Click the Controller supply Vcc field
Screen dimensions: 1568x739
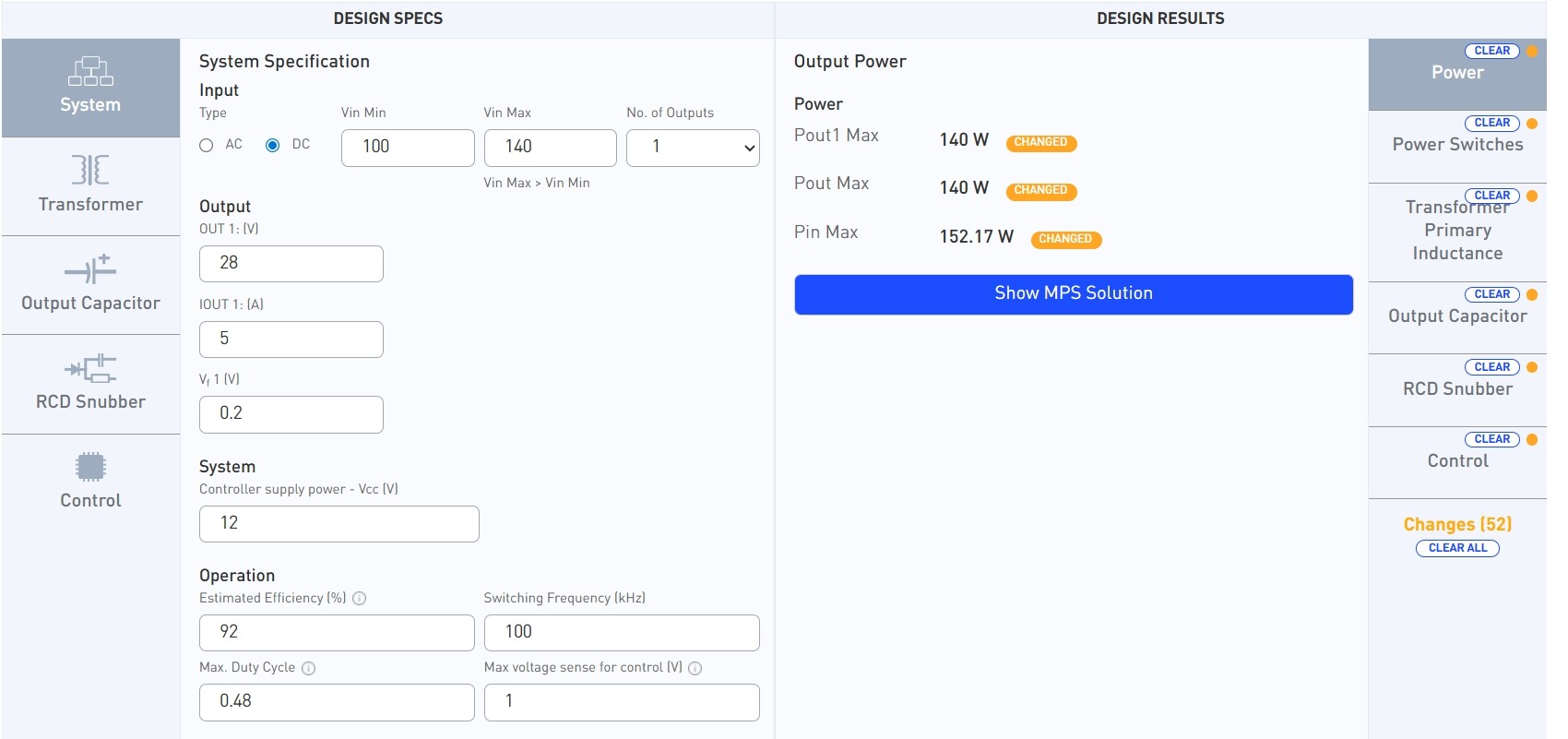tap(339, 523)
